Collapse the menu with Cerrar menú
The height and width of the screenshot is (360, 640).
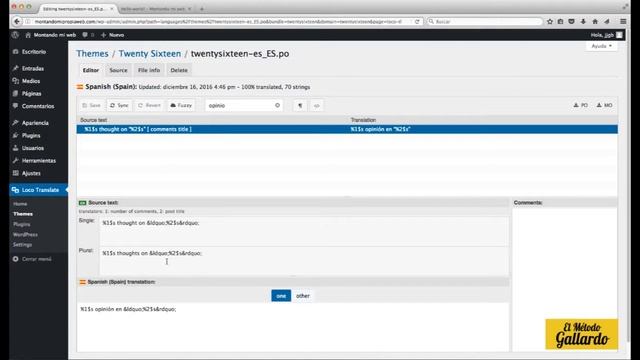[32, 259]
